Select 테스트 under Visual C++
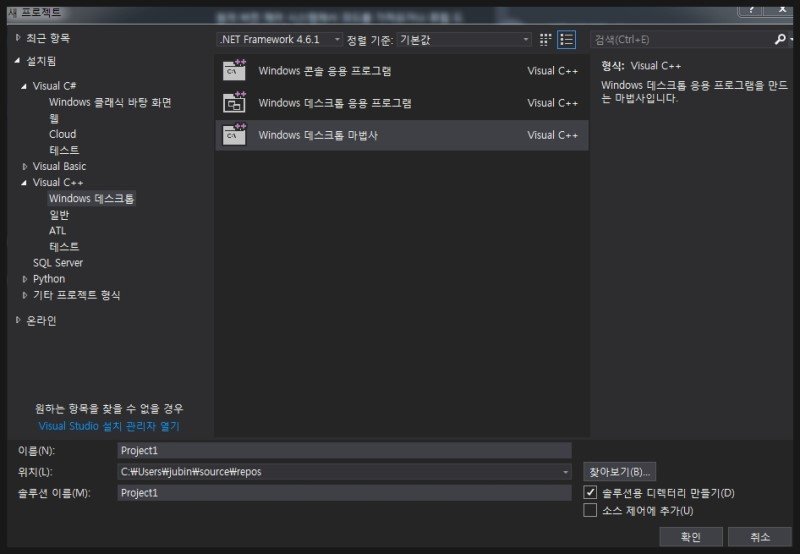This screenshot has width=800, height=554. [64, 247]
